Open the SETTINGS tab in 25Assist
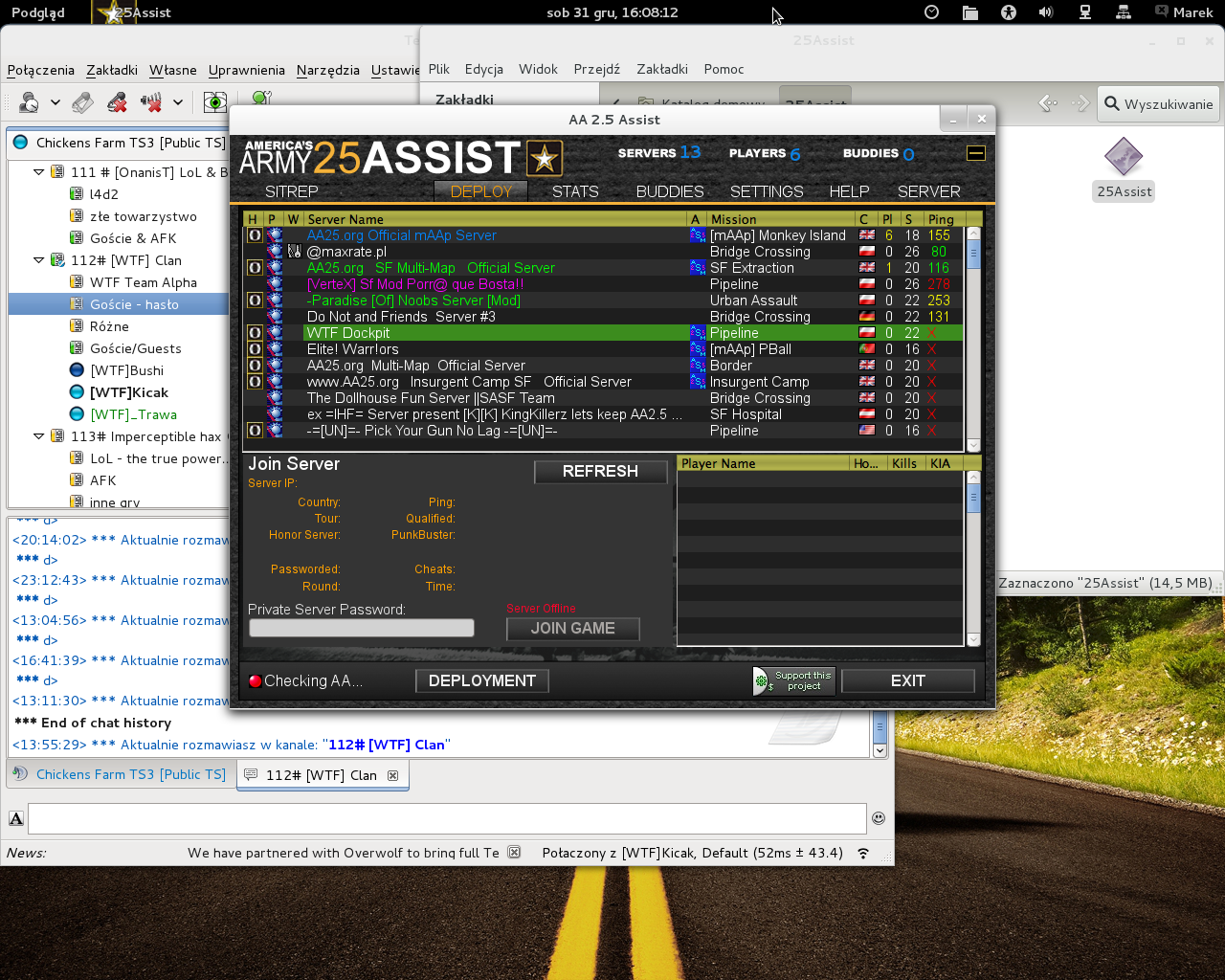Viewport: 1225px width, 980px height. pyautogui.click(x=767, y=191)
